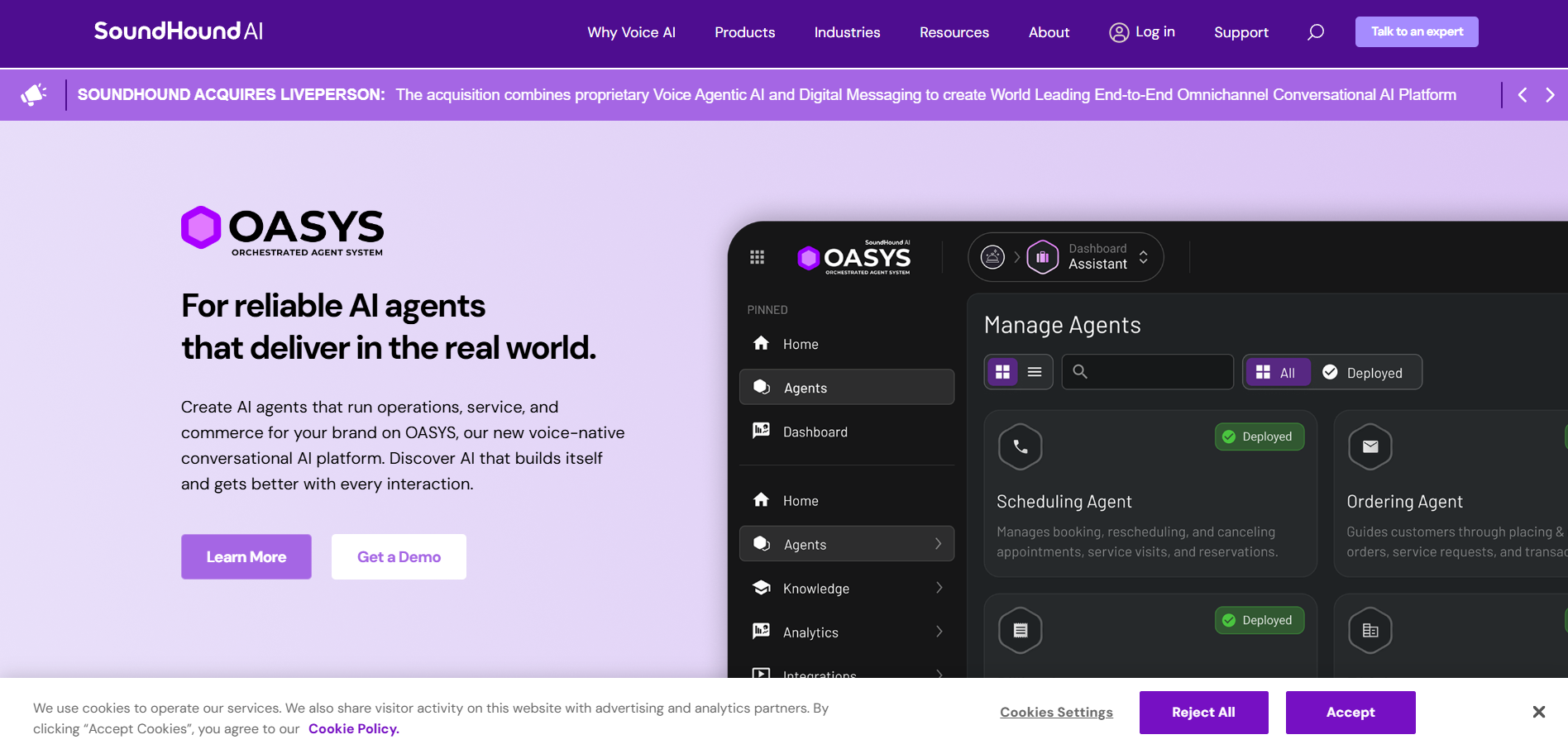Click the bell hexagon icon in the dashboard breadcrumb
Screen dimensions: 1568x749
(x=992, y=257)
